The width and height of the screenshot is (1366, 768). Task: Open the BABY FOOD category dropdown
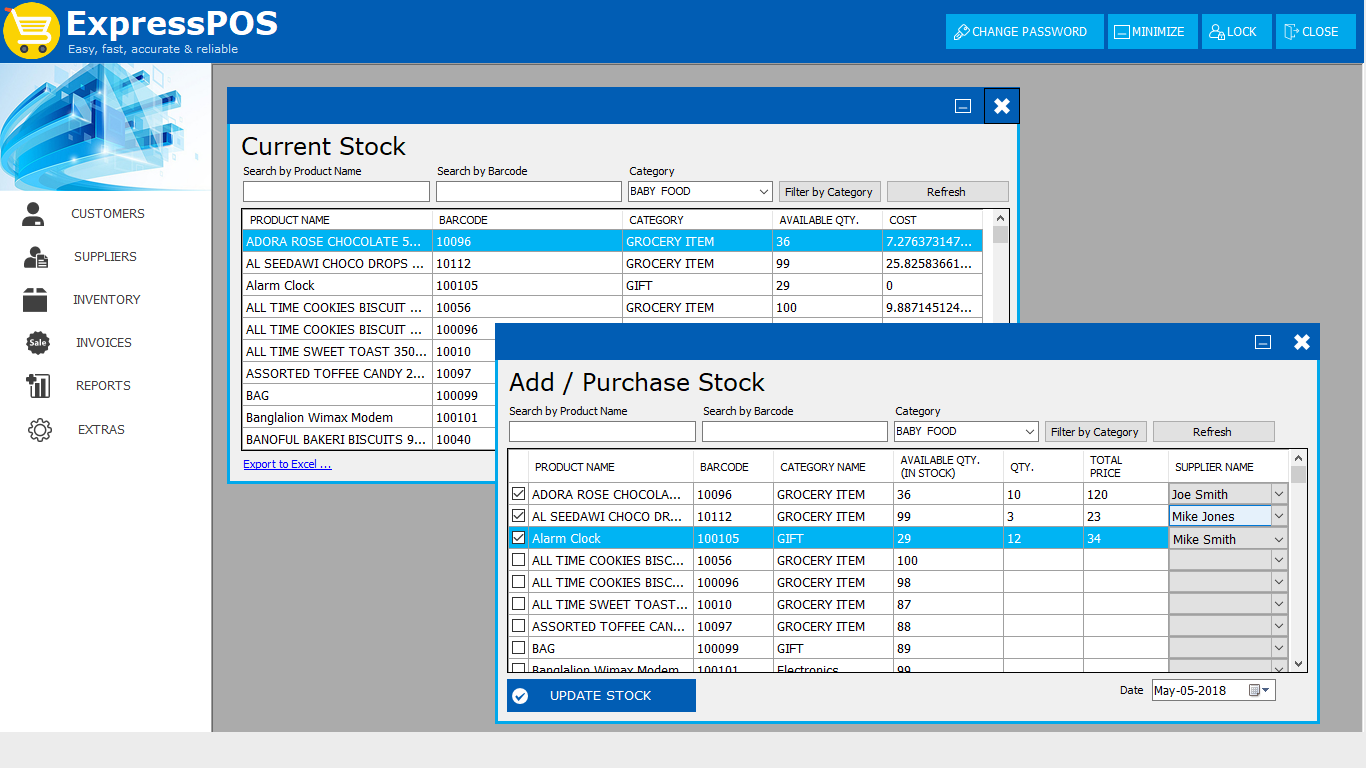click(1028, 431)
